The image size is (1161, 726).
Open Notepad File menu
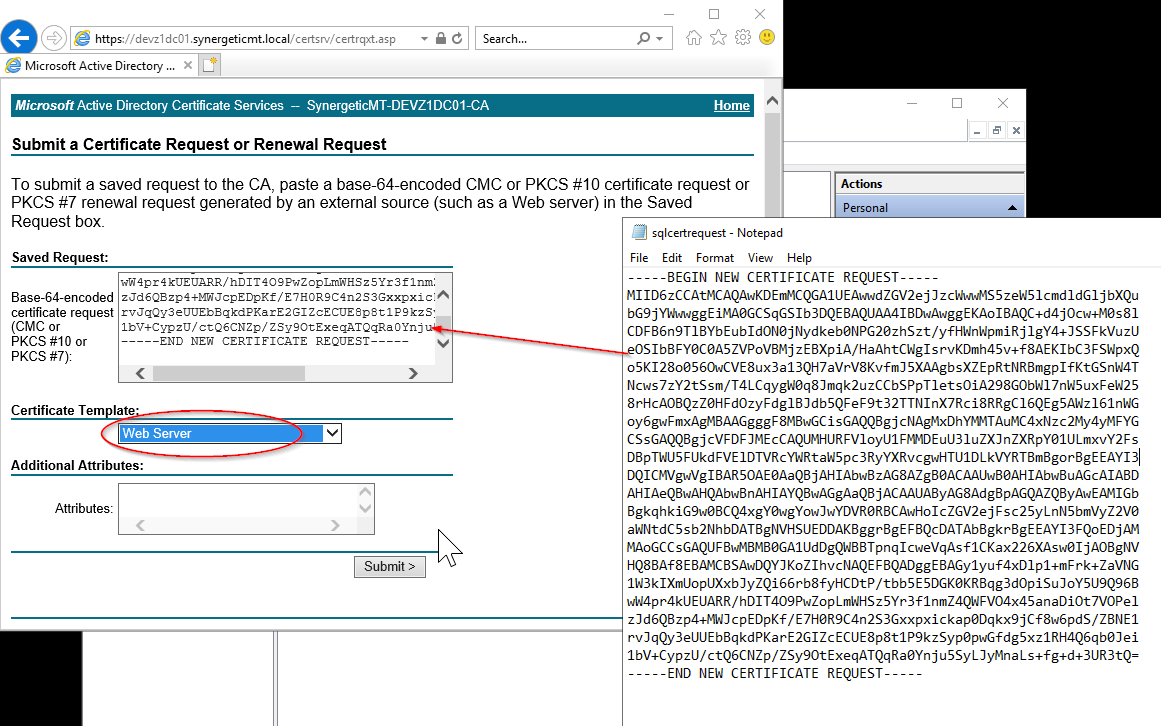639,258
